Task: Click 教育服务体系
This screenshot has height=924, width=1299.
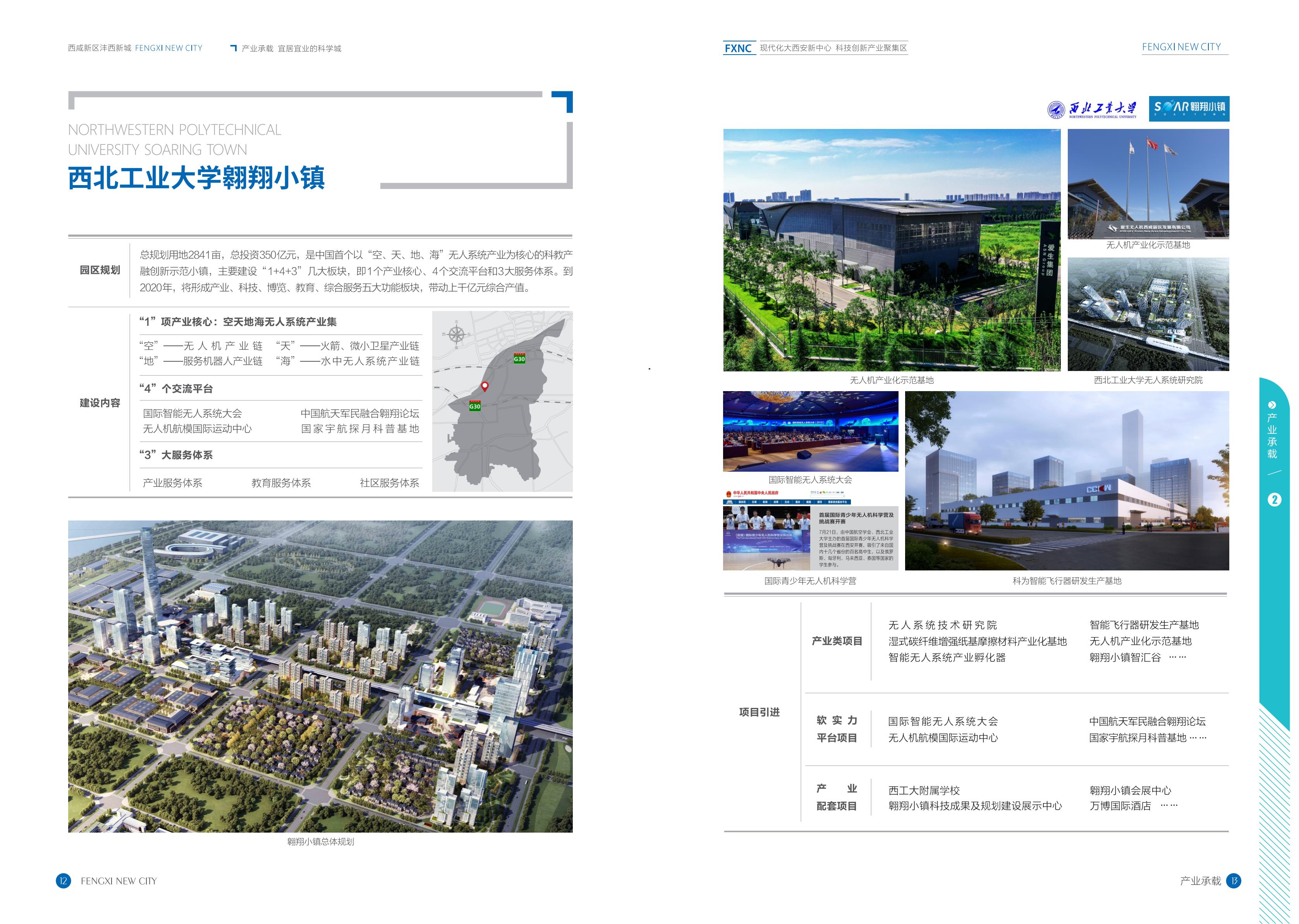Action: 281,483
